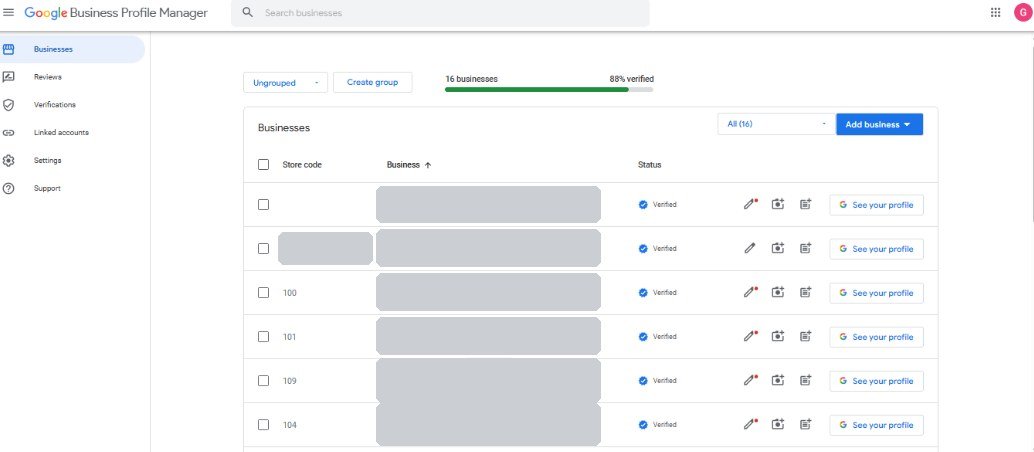Edit profile pencil for store 104
Image resolution: width=1034 pixels, height=452 pixels.
(750, 425)
